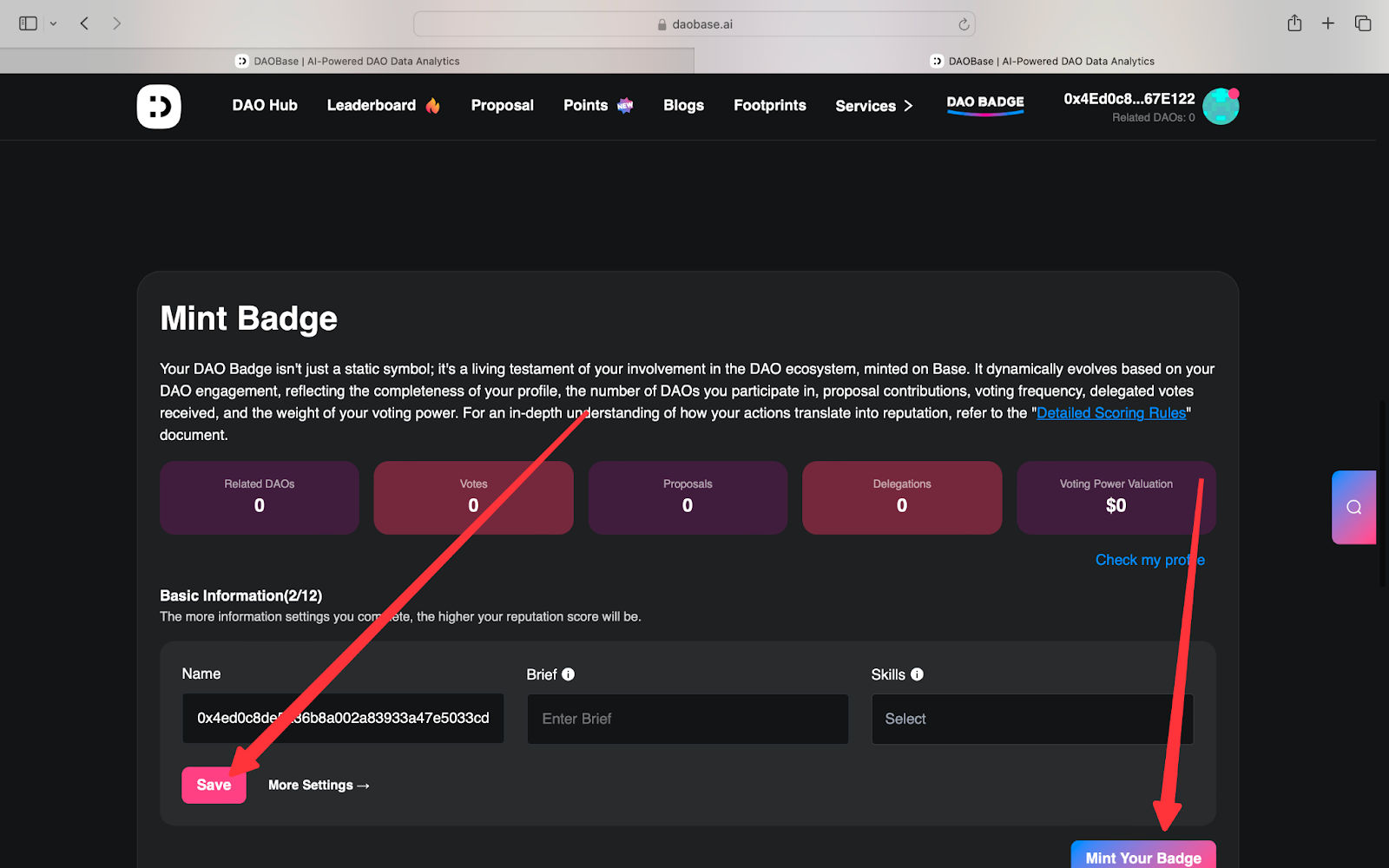Open a new tab with plus icon
This screenshot has width=1389, height=868.
(x=1328, y=23)
